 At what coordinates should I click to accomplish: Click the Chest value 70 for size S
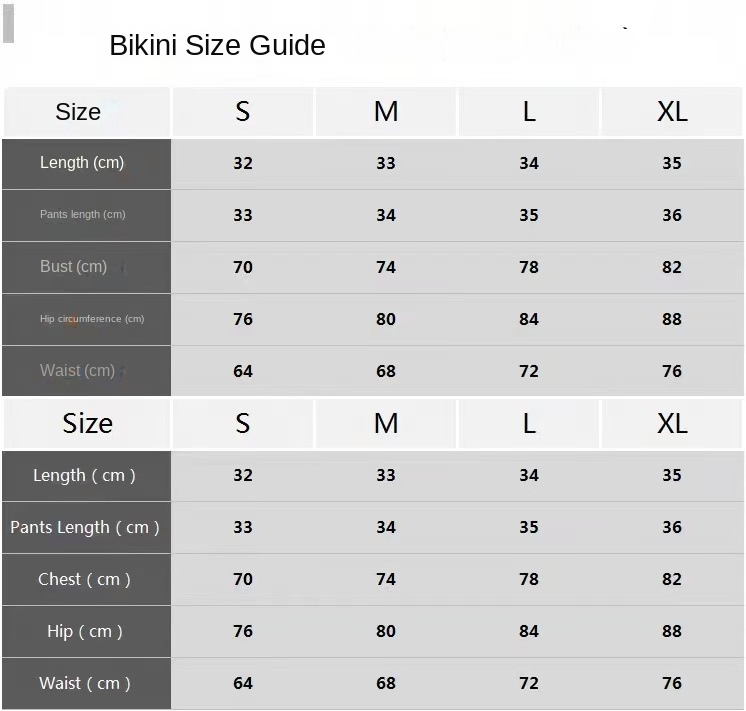point(243,580)
